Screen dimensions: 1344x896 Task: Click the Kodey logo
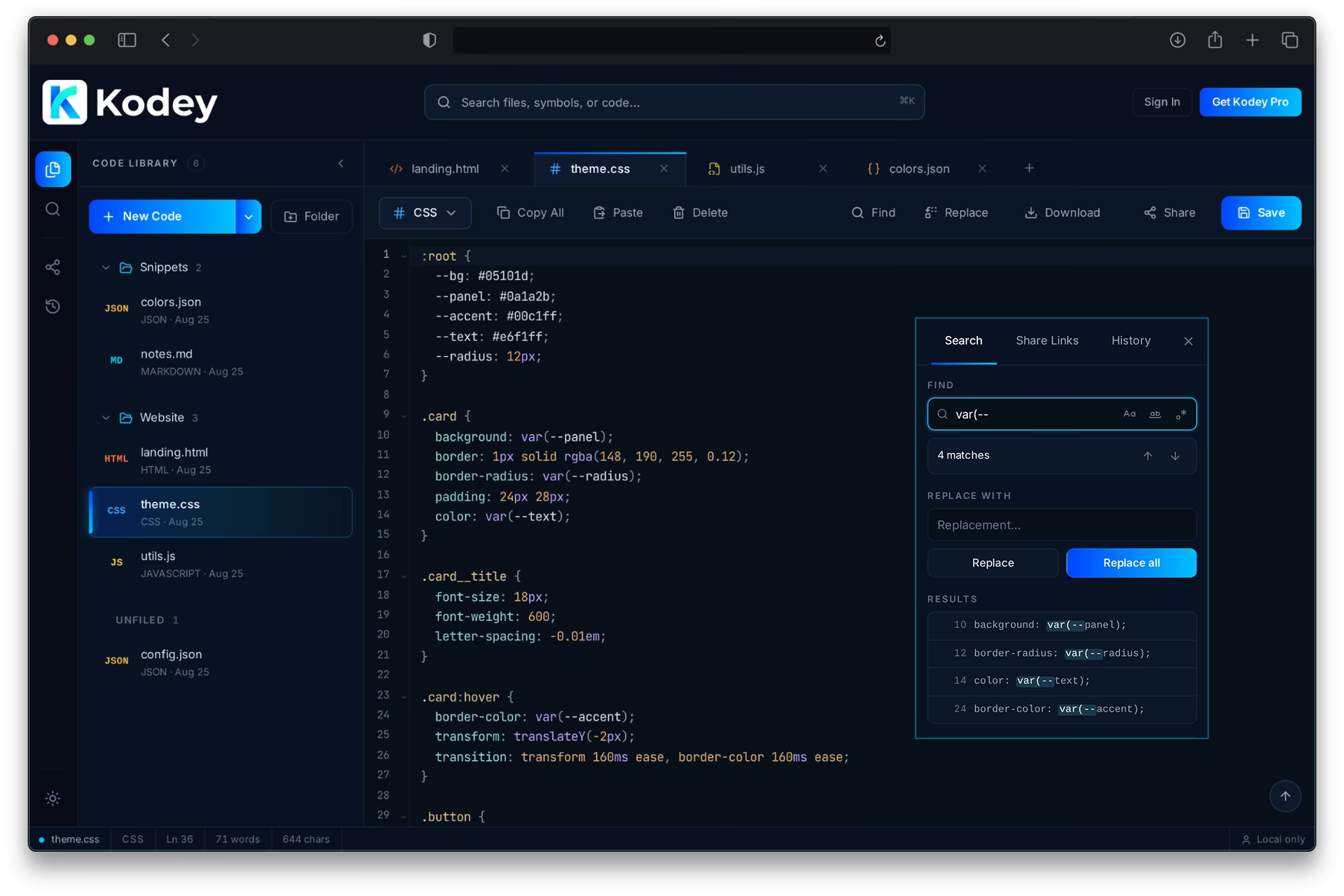point(130,102)
